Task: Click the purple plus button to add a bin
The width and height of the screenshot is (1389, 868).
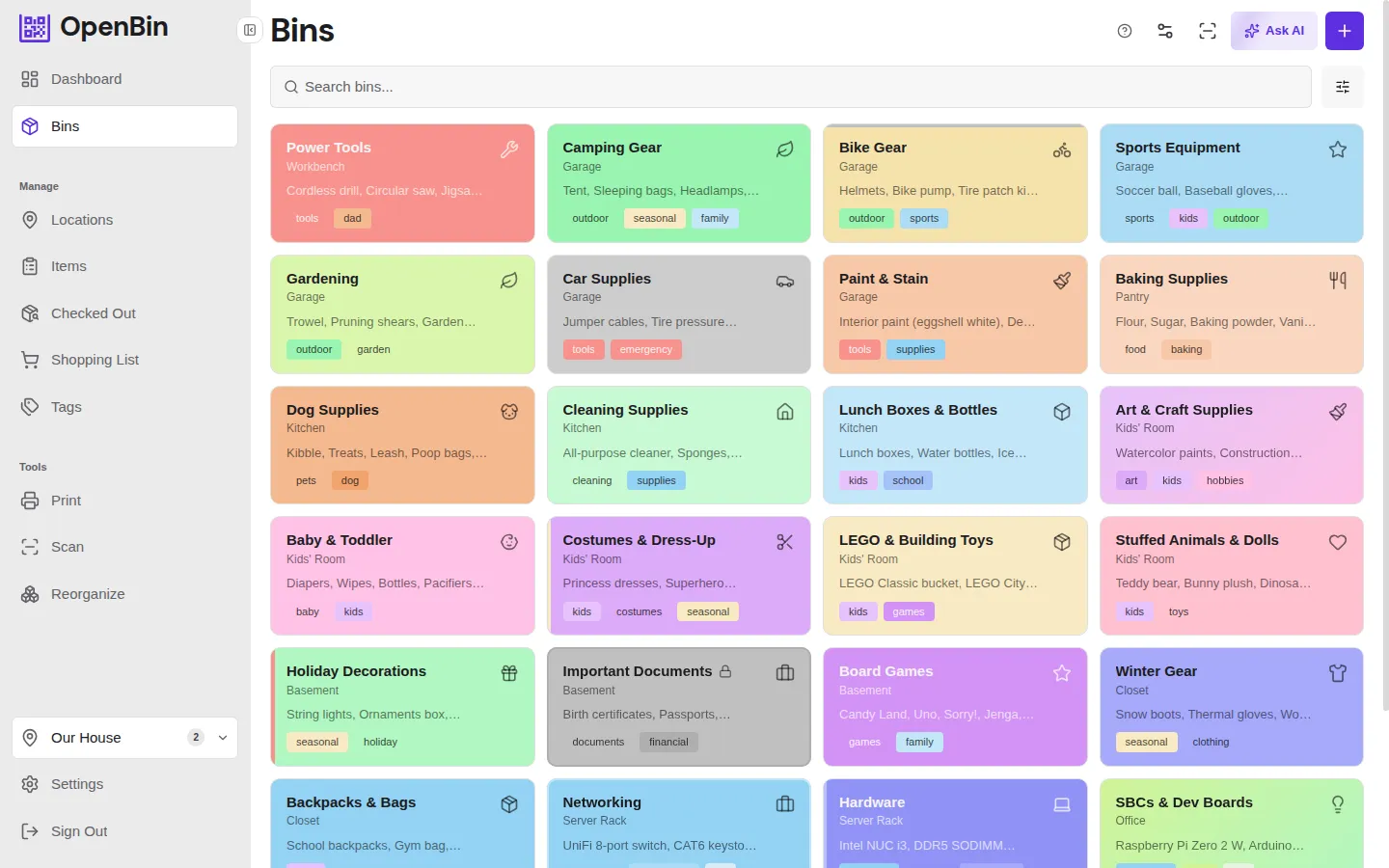Action: [1345, 31]
